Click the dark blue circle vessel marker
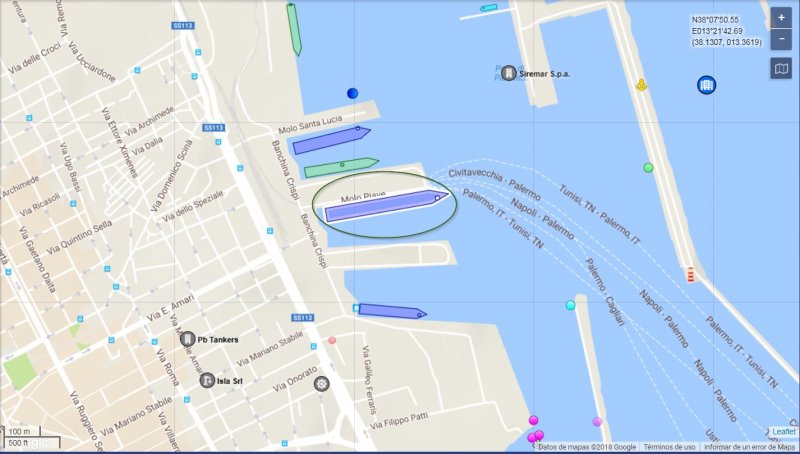The width and height of the screenshot is (800, 454). coord(352,93)
